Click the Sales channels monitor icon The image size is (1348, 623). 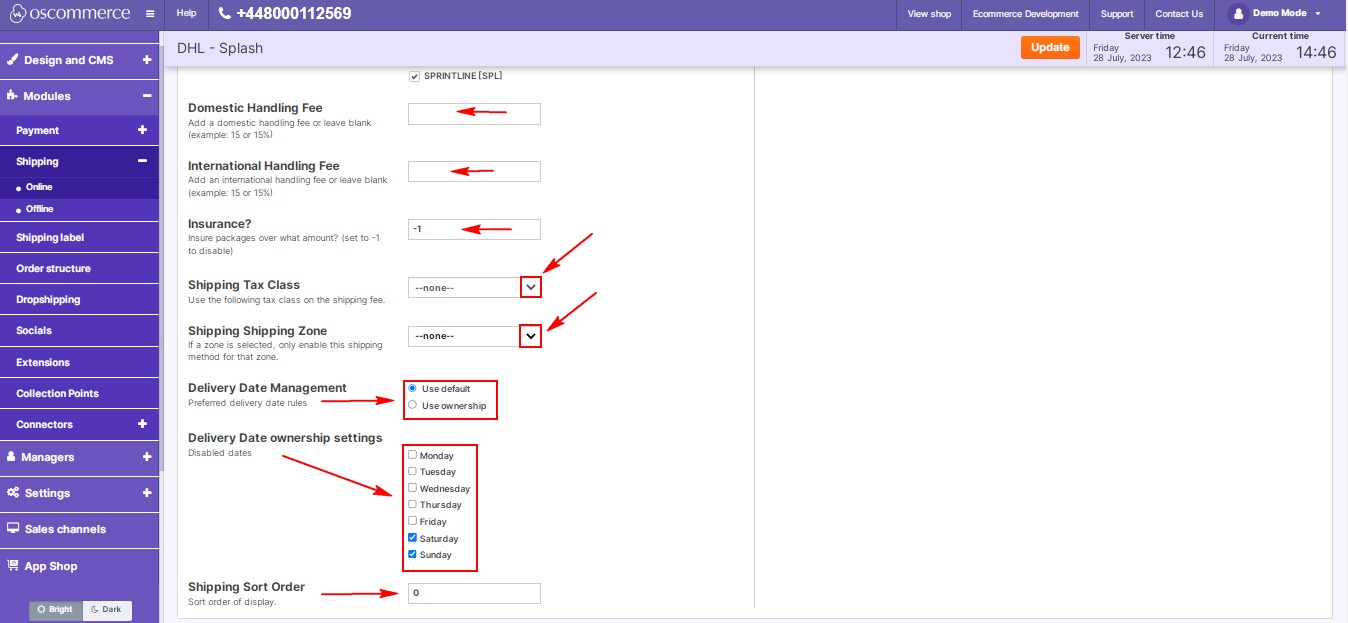13,529
